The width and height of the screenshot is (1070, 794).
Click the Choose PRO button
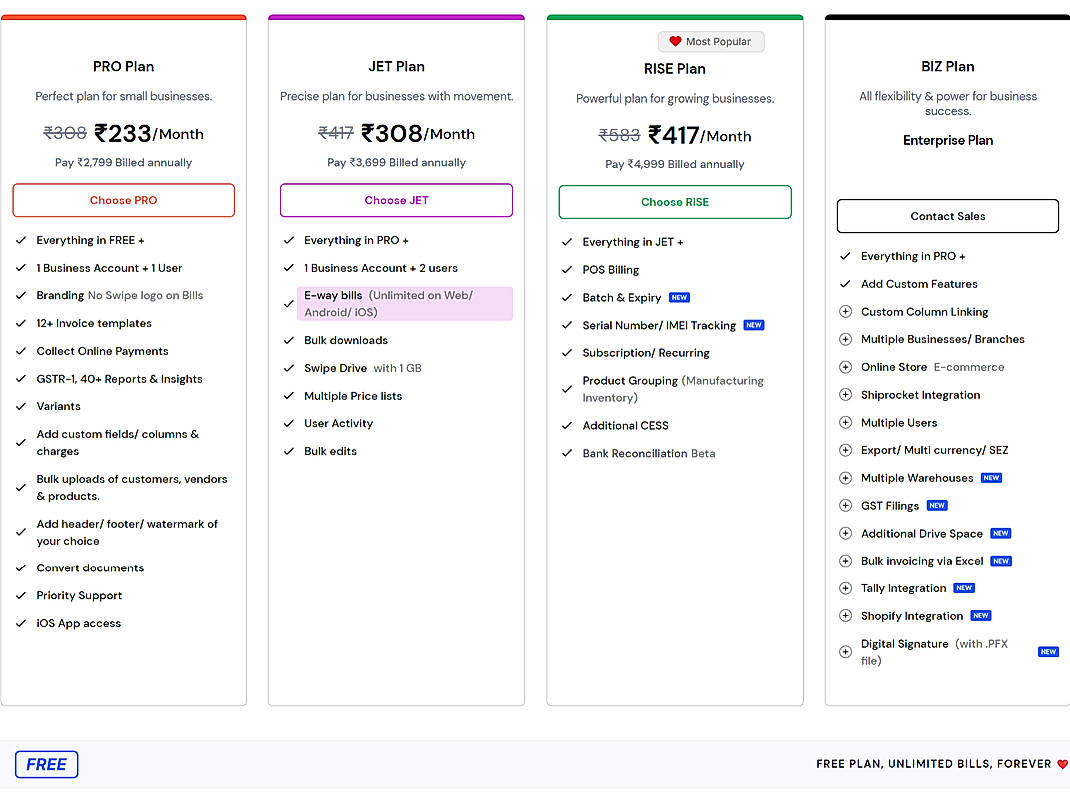click(x=123, y=200)
